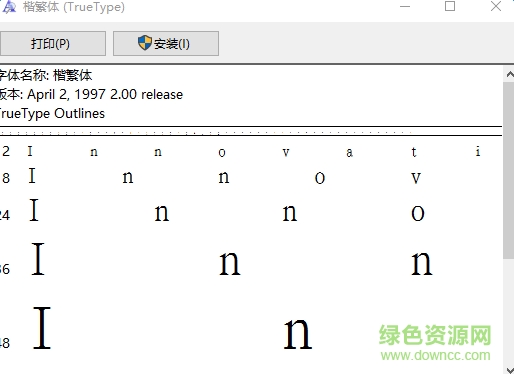Close the font viewer window

pyautogui.click(x=496, y=6)
